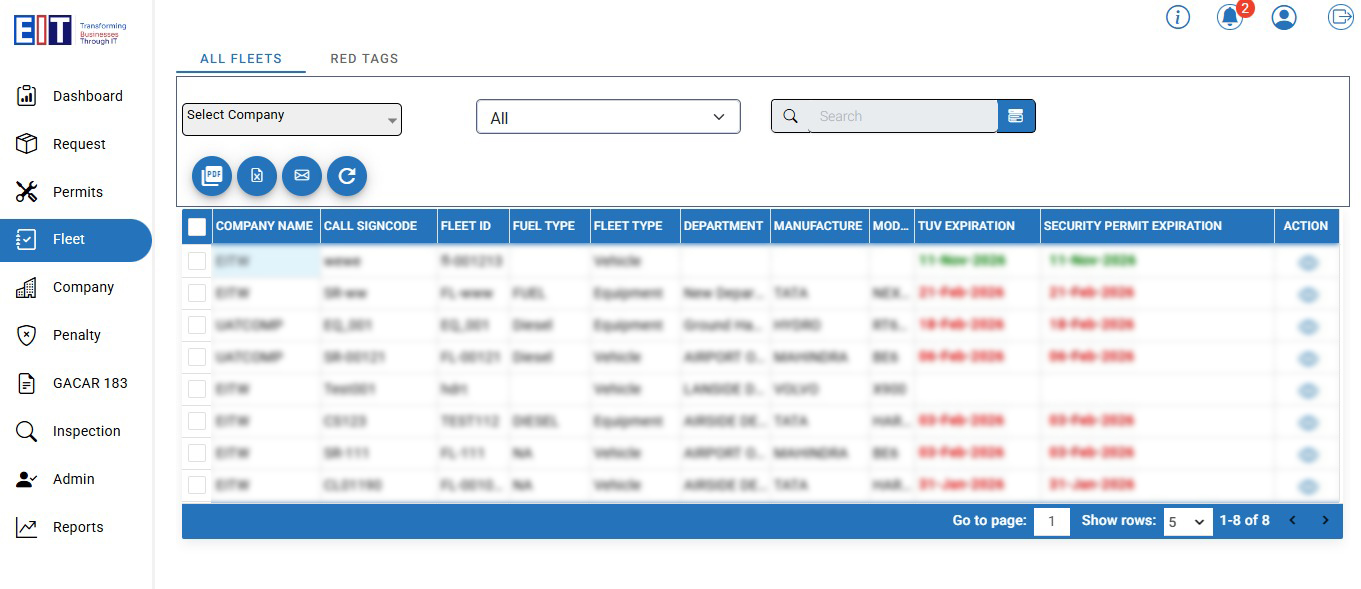Switch to the ALL FLEETS tab
Screen dimensions: 1361x589
click(241, 59)
